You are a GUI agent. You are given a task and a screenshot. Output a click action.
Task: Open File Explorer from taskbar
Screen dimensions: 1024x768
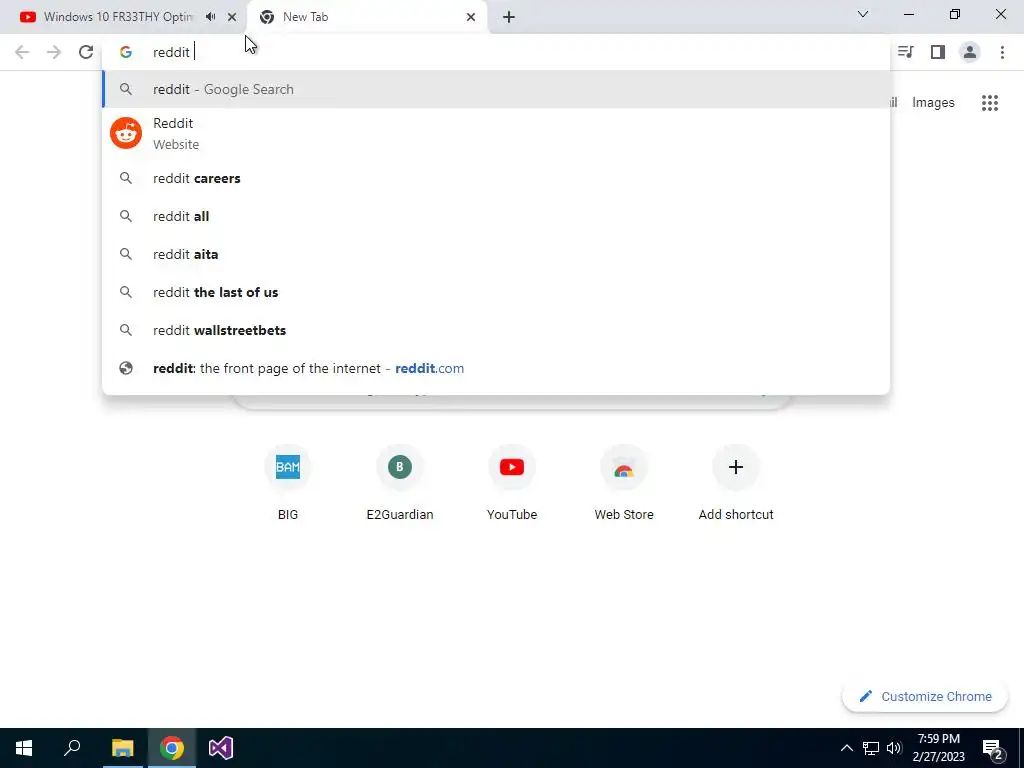(x=122, y=748)
